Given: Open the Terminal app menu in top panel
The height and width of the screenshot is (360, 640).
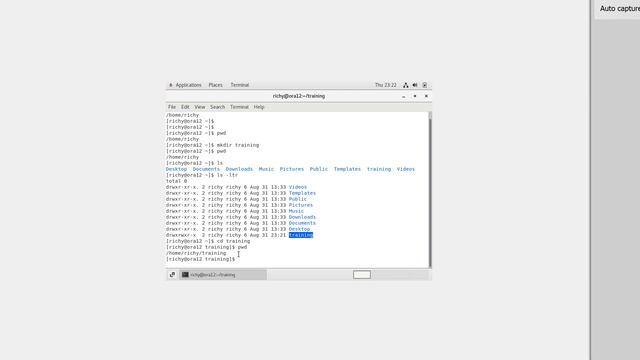Looking at the screenshot, I should pyautogui.click(x=240, y=85).
